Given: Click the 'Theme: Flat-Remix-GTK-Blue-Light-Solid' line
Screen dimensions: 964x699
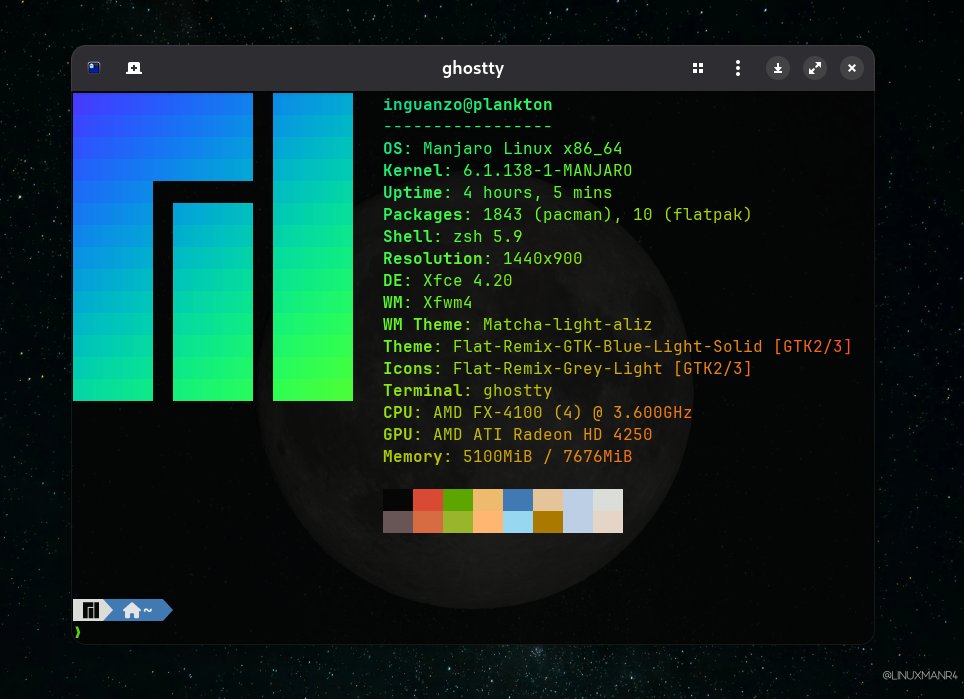Looking at the screenshot, I should coord(617,347).
